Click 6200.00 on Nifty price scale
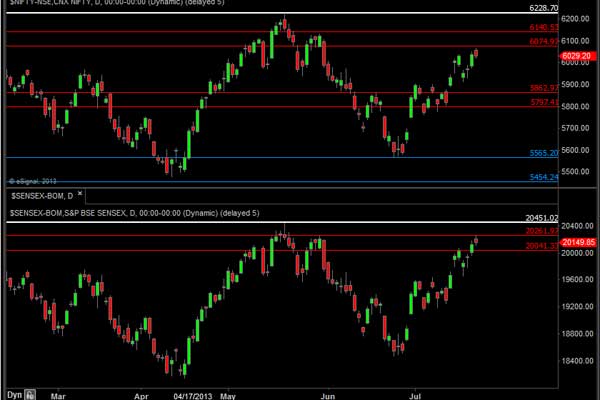Screen dimensions: 600x400 tap(575, 18)
